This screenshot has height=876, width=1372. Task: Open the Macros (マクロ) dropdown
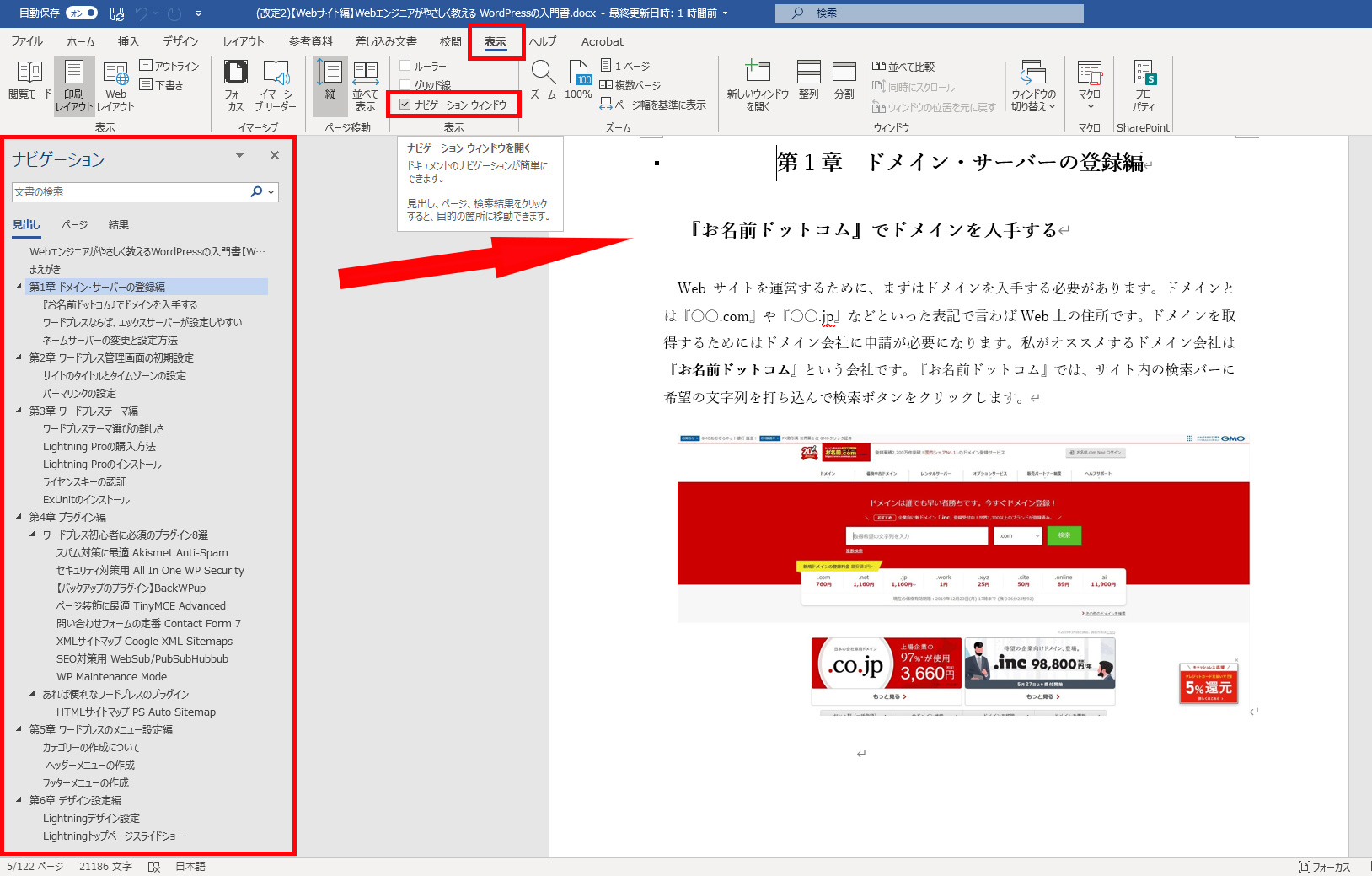point(1090,85)
